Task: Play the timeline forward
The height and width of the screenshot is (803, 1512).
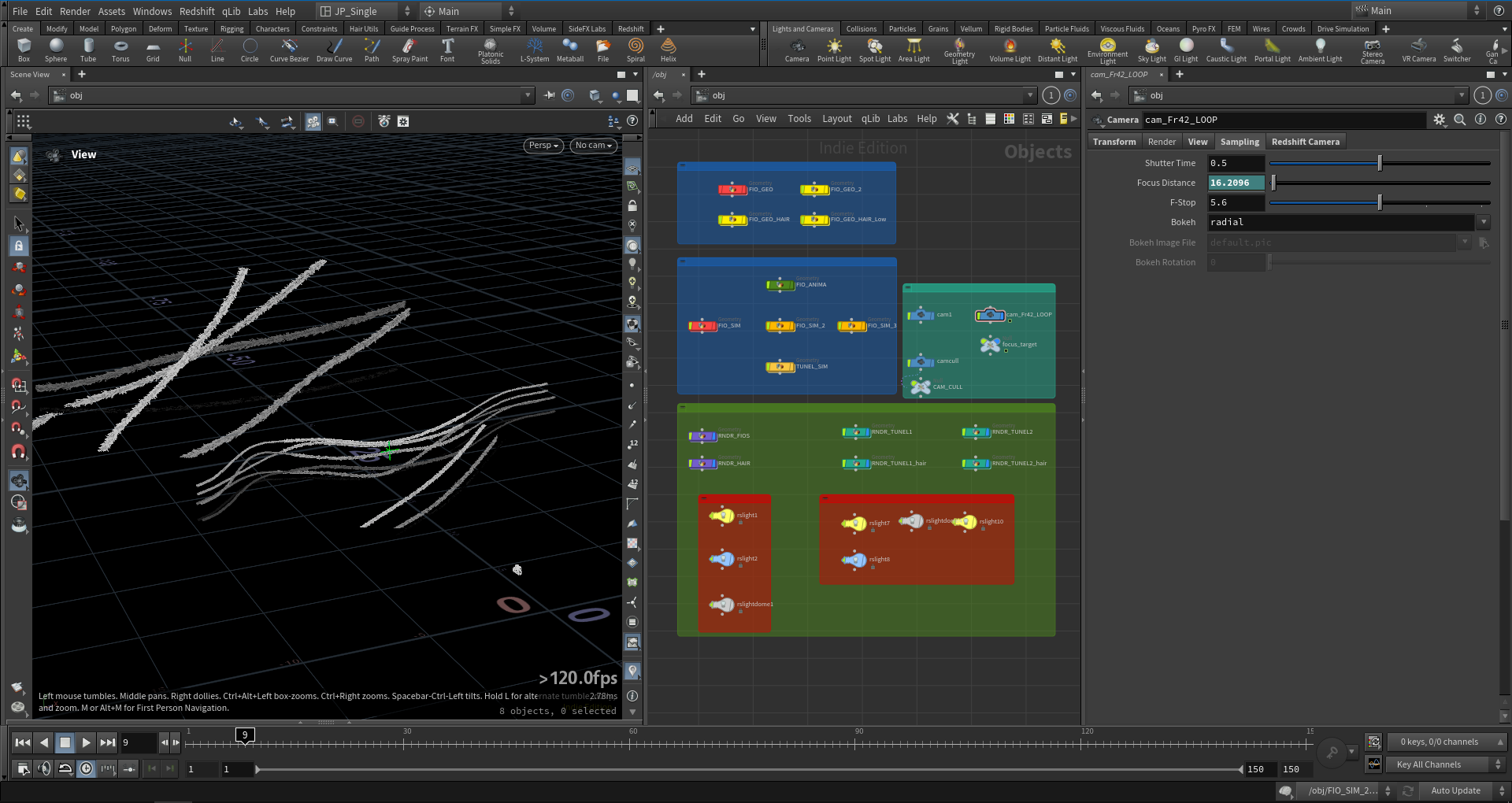Action: tap(87, 742)
